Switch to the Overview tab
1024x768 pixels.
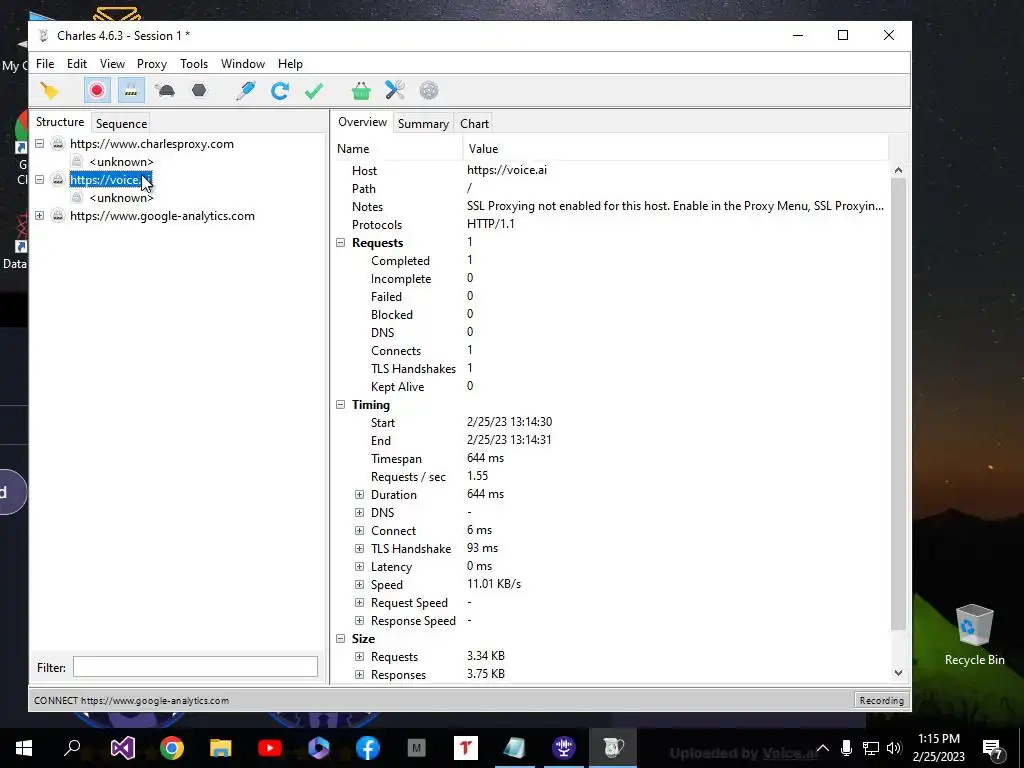[x=362, y=122]
